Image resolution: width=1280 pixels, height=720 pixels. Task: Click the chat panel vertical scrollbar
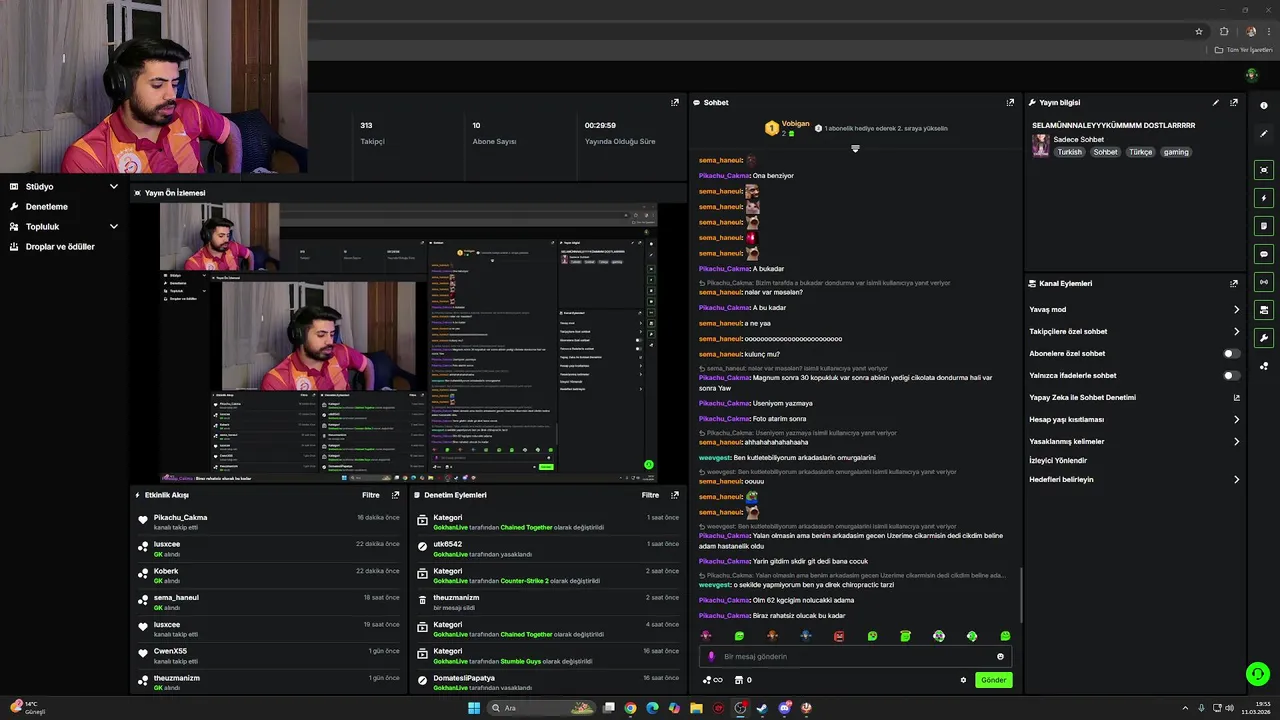[1020, 594]
